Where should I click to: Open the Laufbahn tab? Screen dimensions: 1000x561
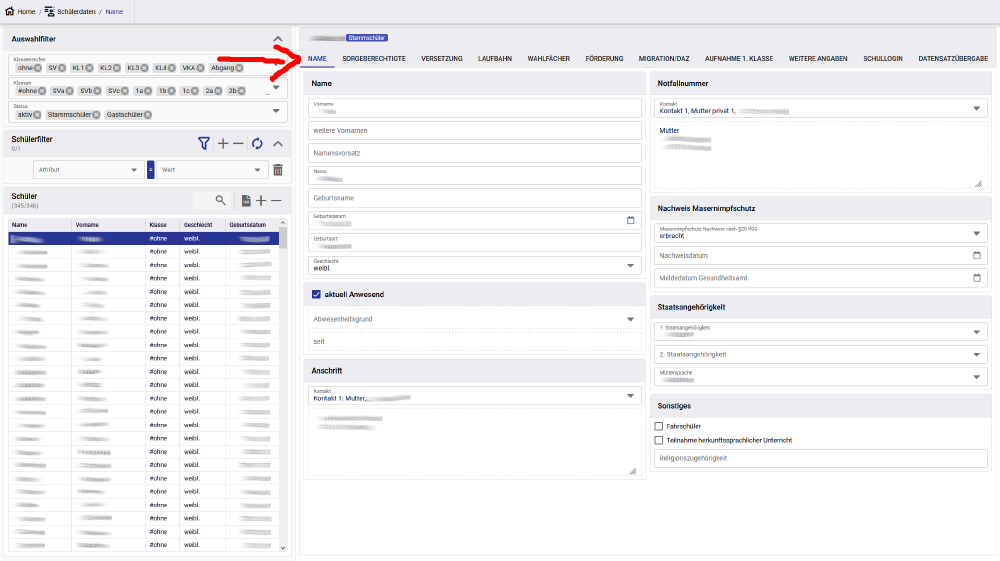(495, 59)
